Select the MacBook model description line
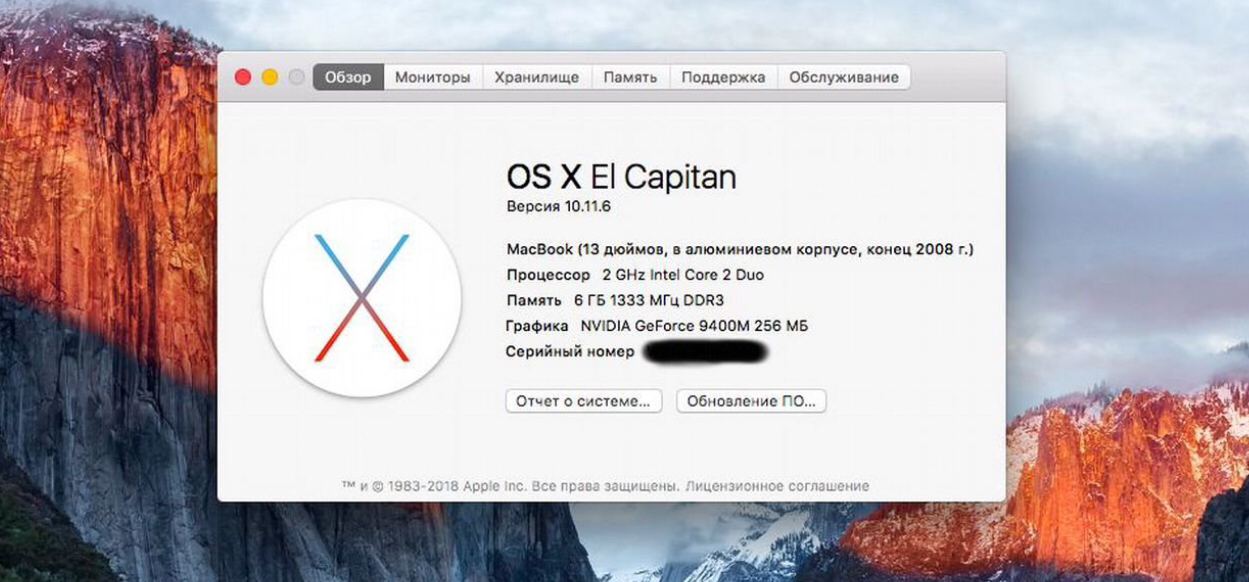Screen dimensions: 1249x582 pyautogui.click(x=740, y=249)
